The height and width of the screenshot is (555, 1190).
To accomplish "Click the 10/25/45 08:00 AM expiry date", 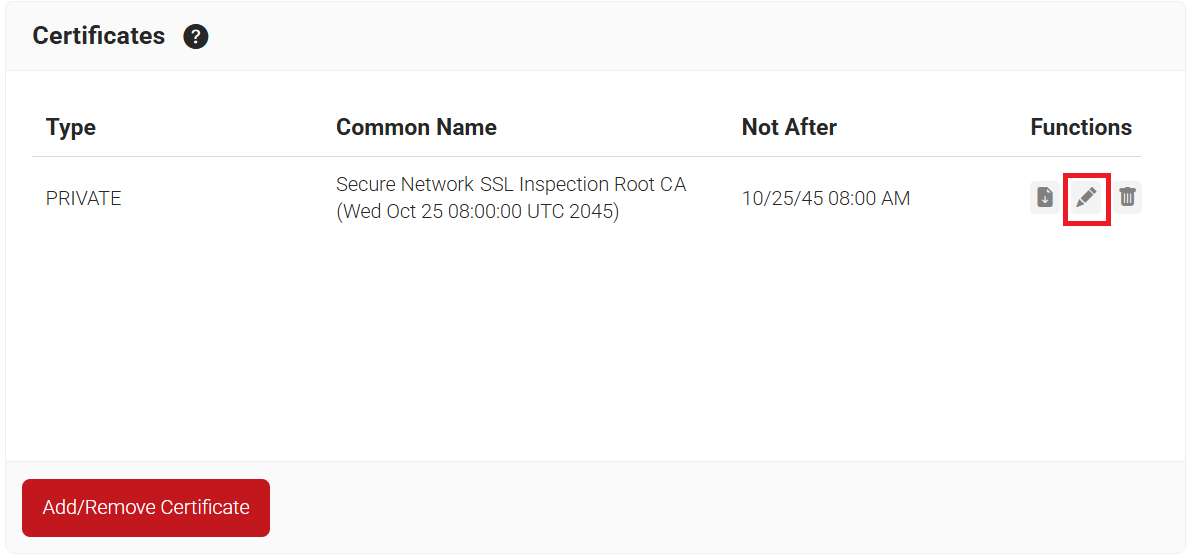I will (x=826, y=198).
